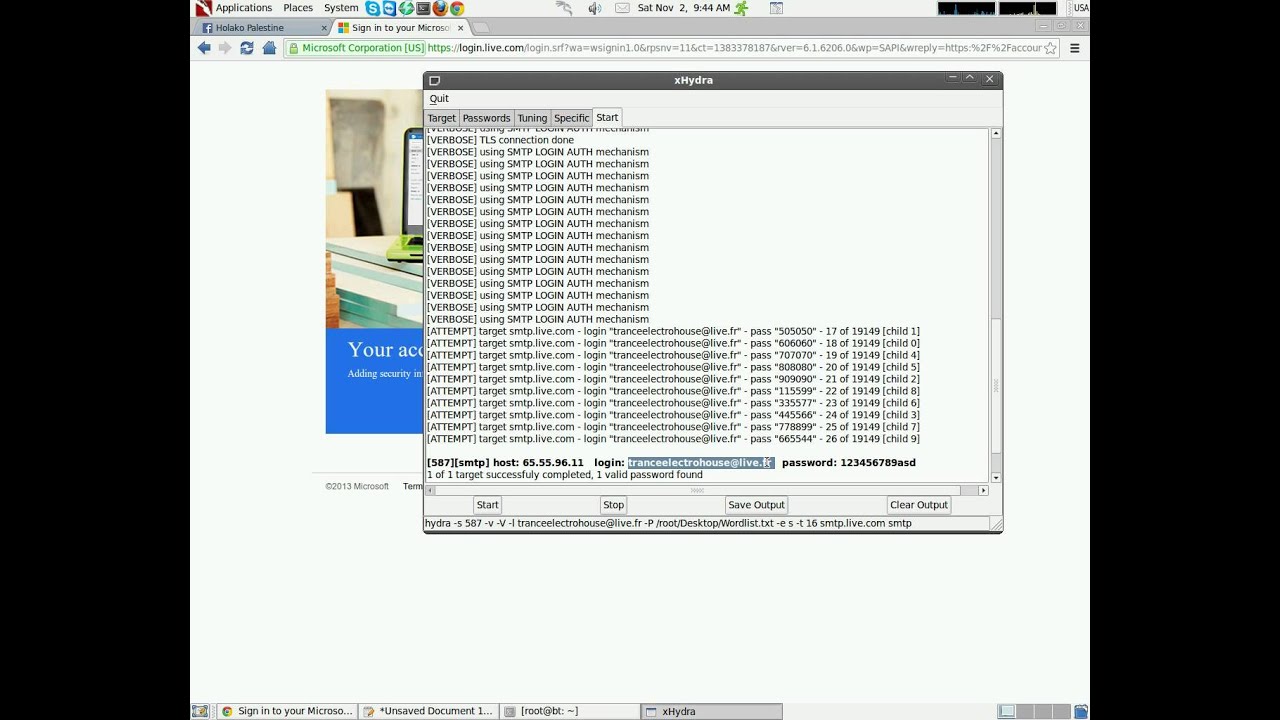Open the Places menu
This screenshot has height=720, width=1280.
298,8
